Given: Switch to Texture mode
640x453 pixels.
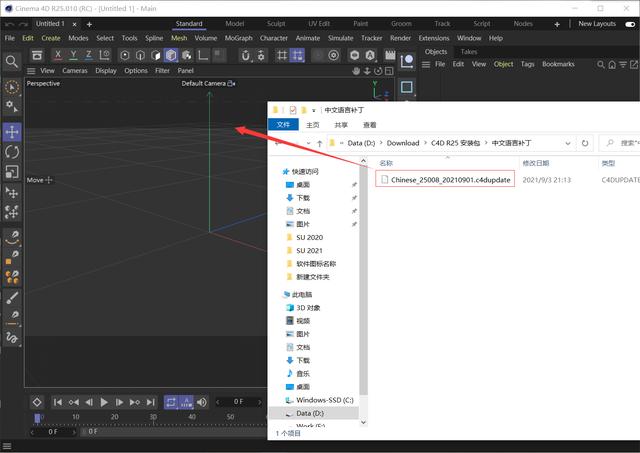Looking at the screenshot, I should (187, 55).
